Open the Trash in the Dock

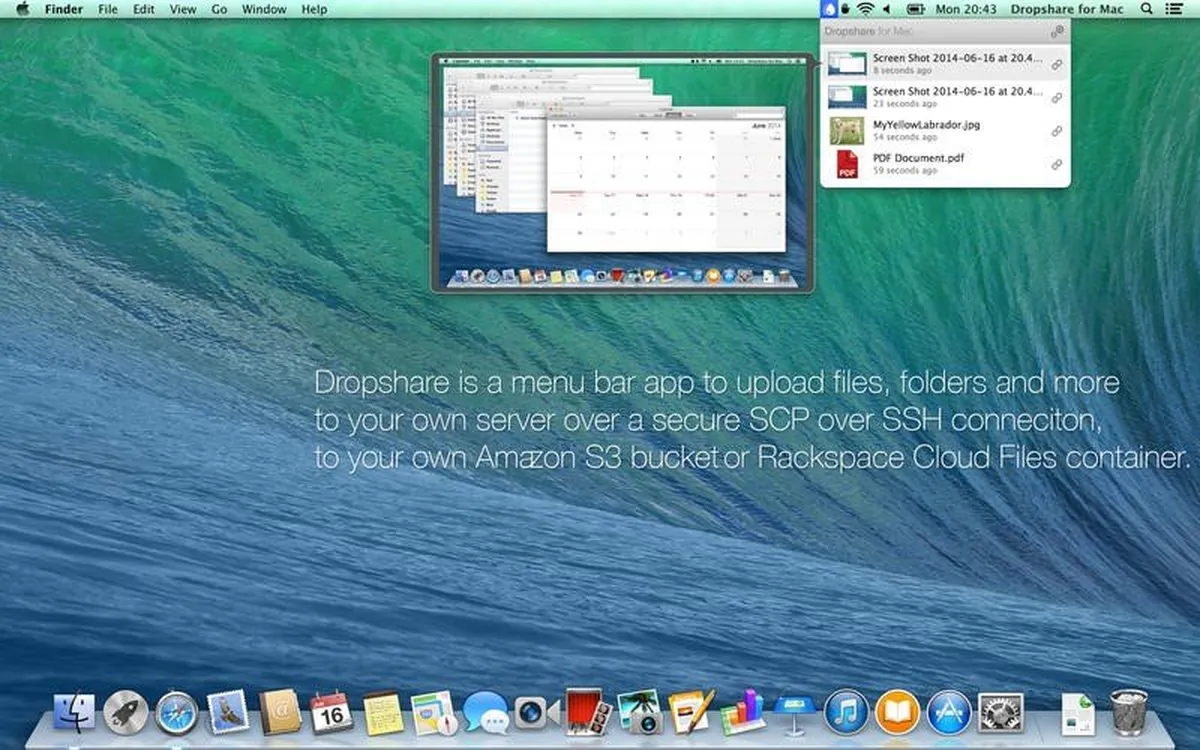[x=1129, y=713]
